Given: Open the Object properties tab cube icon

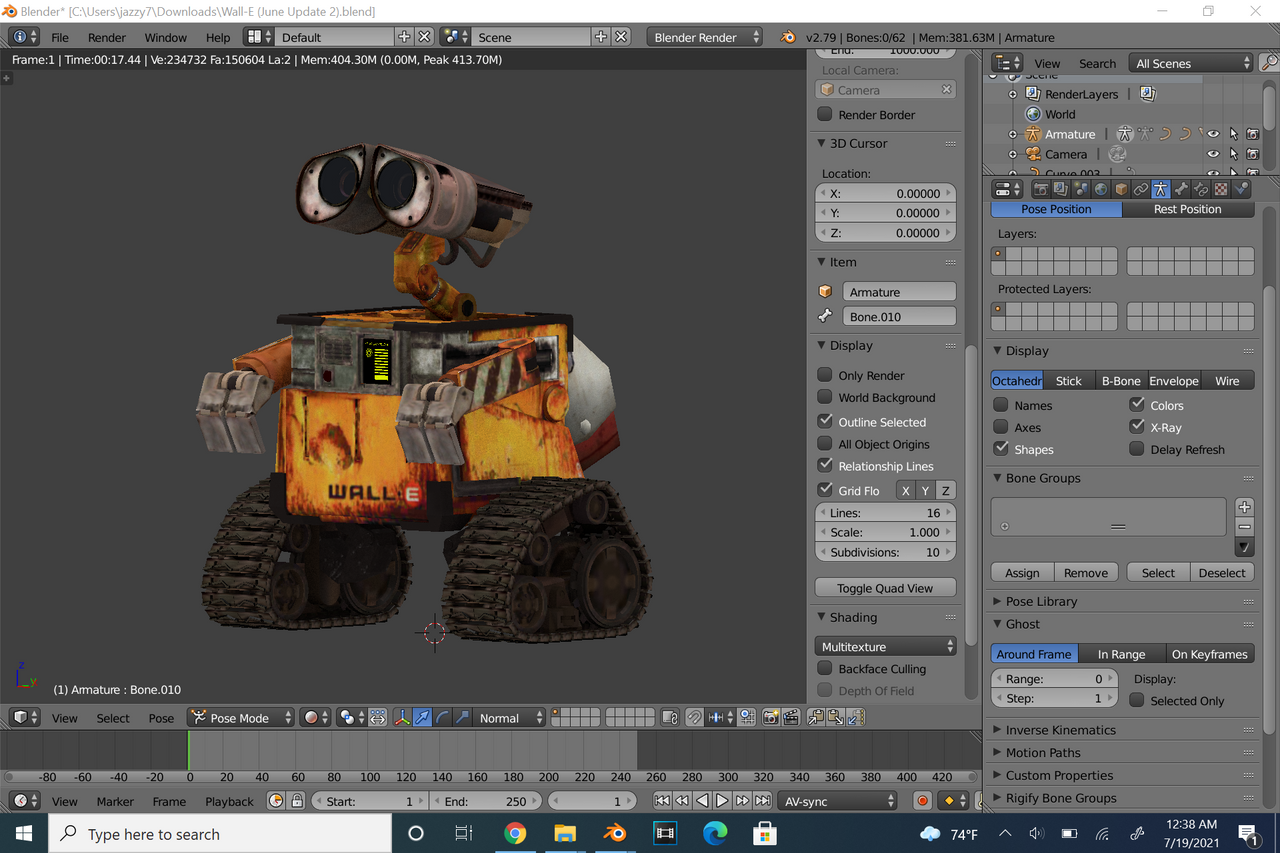Looking at the screenshot, I should tap(1121, 188).
